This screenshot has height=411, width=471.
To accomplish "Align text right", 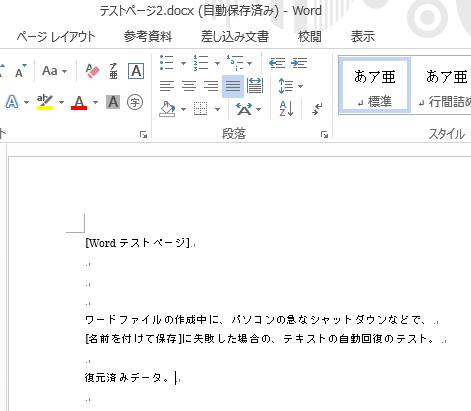I will (211, 86).
